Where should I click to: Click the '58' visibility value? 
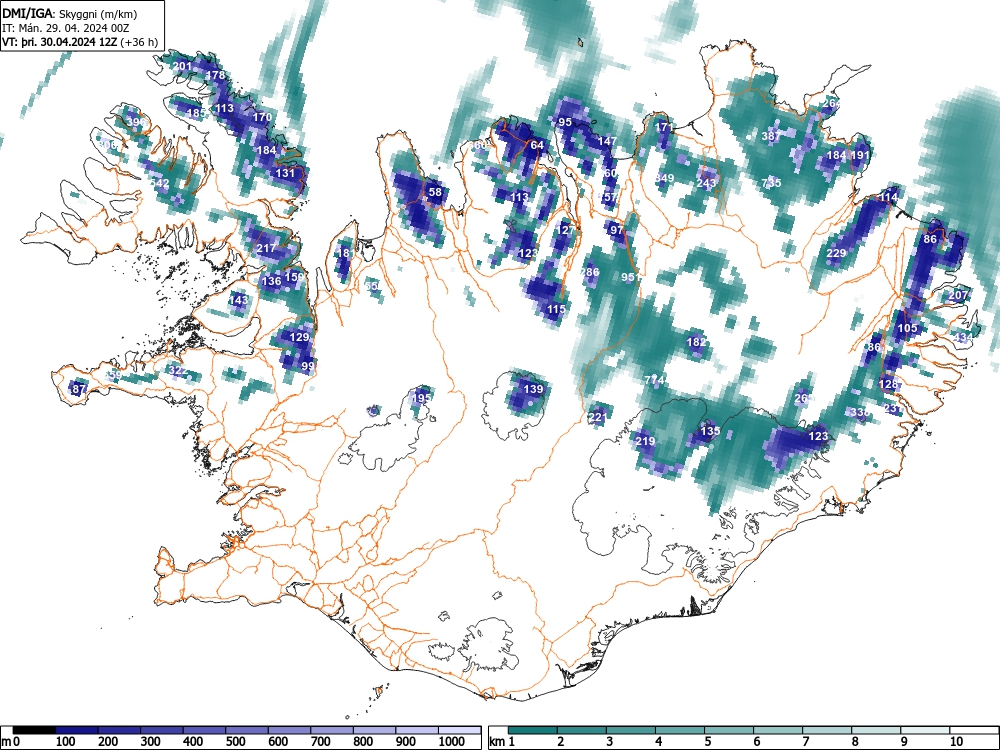pyautogui.click(x=434, y=192)
